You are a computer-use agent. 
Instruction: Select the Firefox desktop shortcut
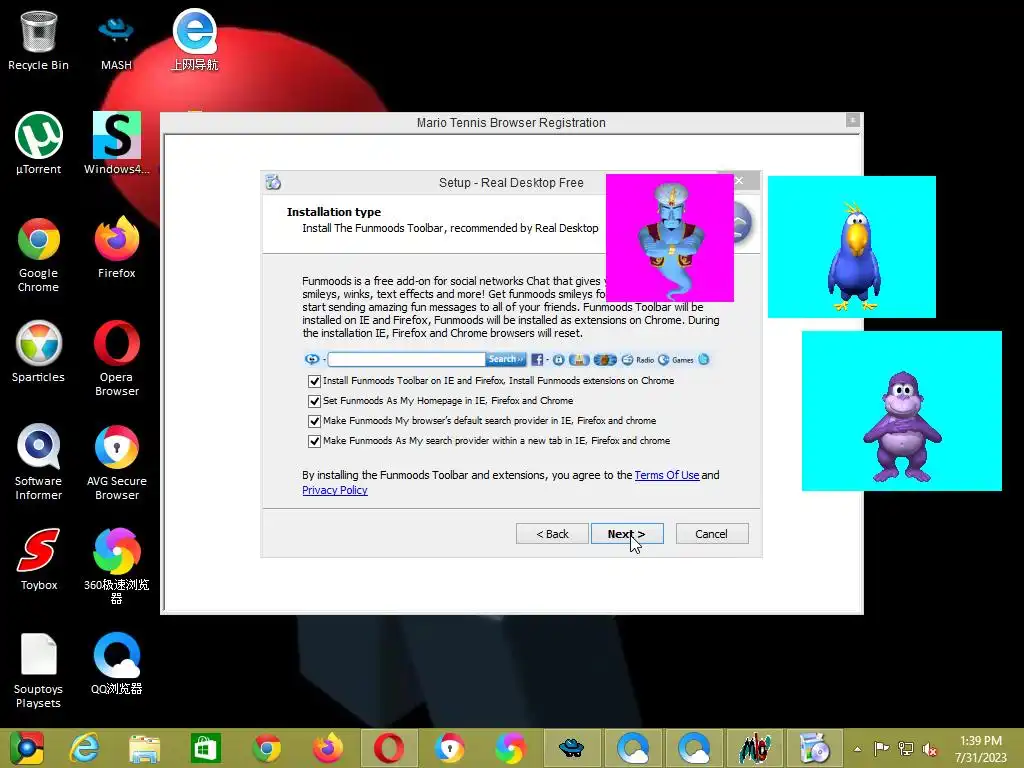(x=116, y=248)
